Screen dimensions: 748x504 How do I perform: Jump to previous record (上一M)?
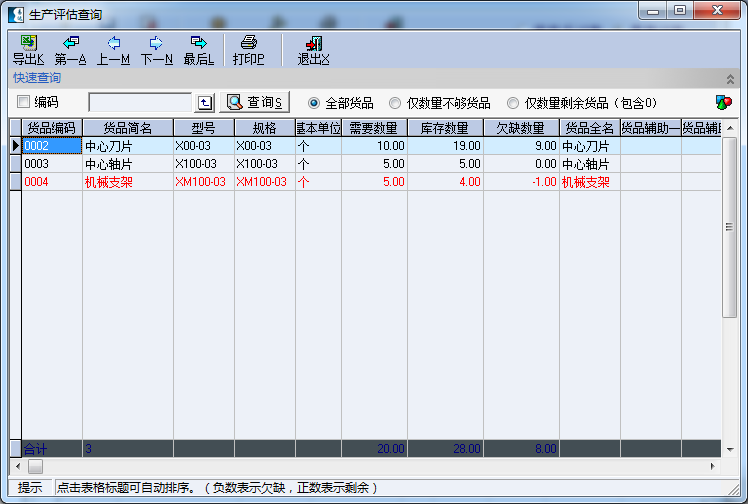coord(113,50)
